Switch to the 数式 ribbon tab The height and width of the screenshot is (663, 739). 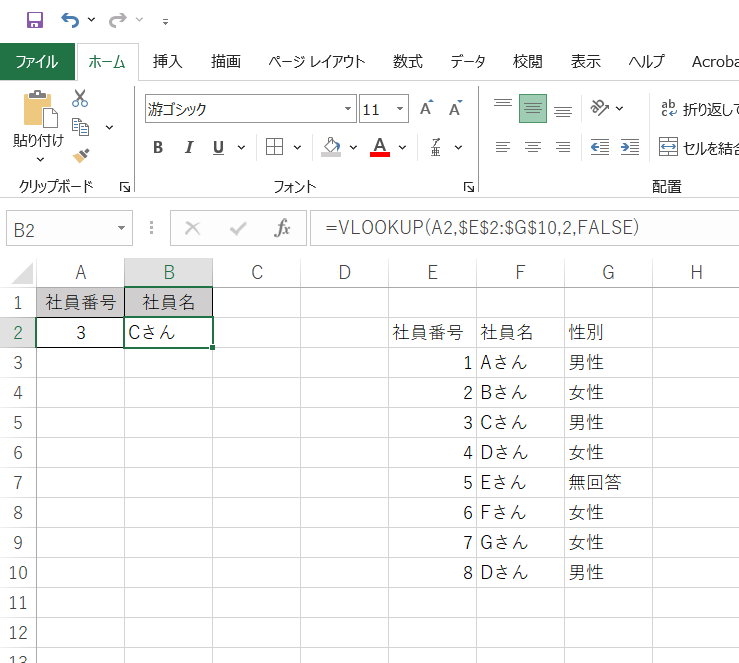pos(407,61)
